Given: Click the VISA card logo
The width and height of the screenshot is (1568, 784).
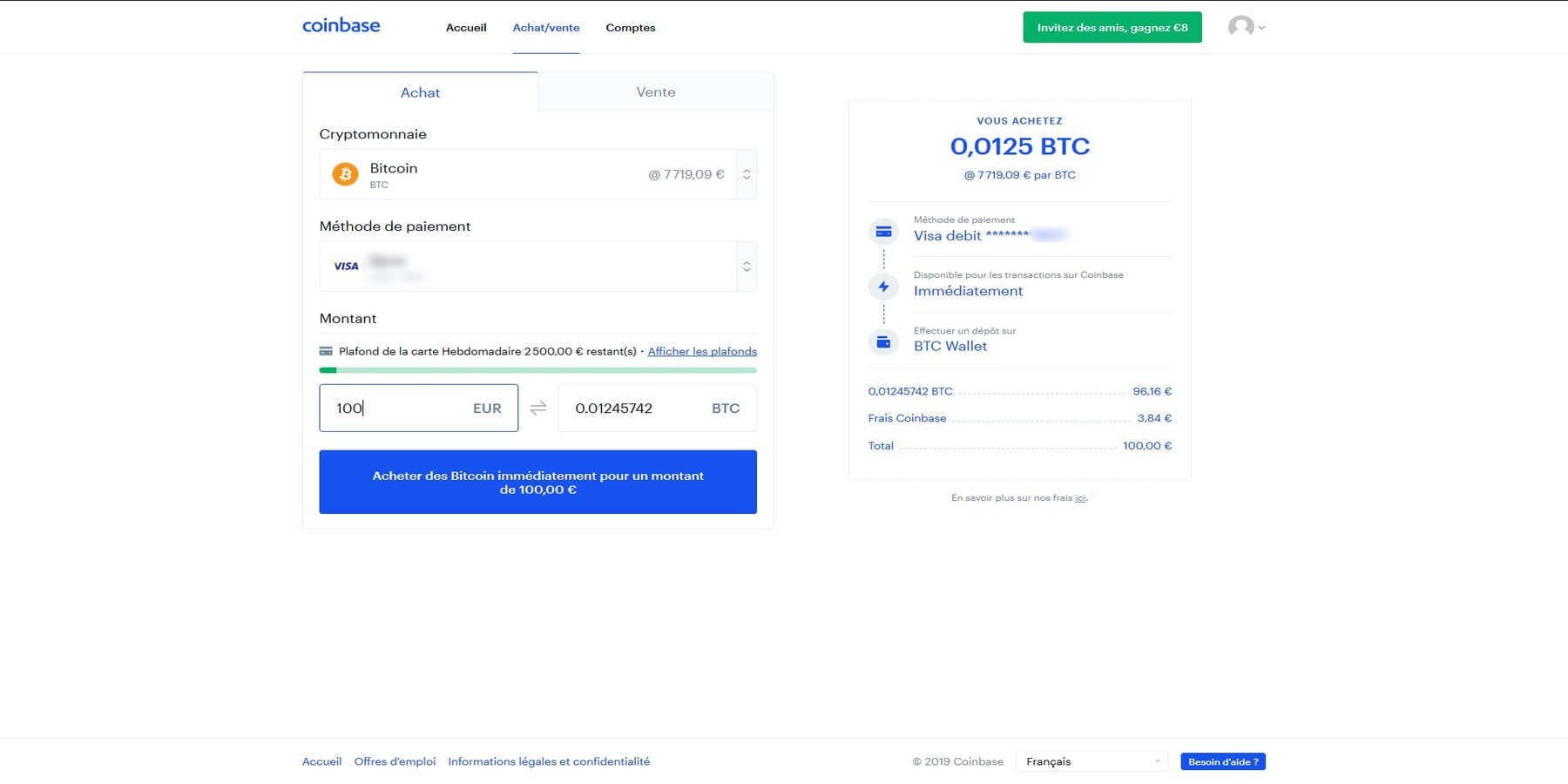Looking at the screenshot, I should tap(346, 267).
